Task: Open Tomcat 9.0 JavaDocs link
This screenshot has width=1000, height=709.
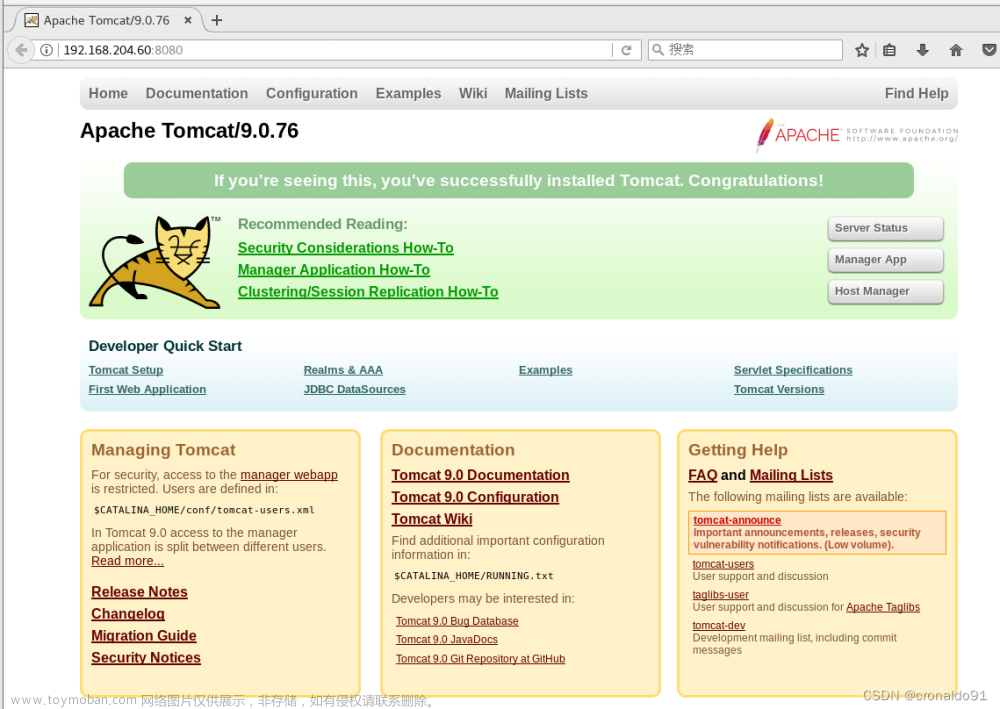Action: tap(446, 640)
